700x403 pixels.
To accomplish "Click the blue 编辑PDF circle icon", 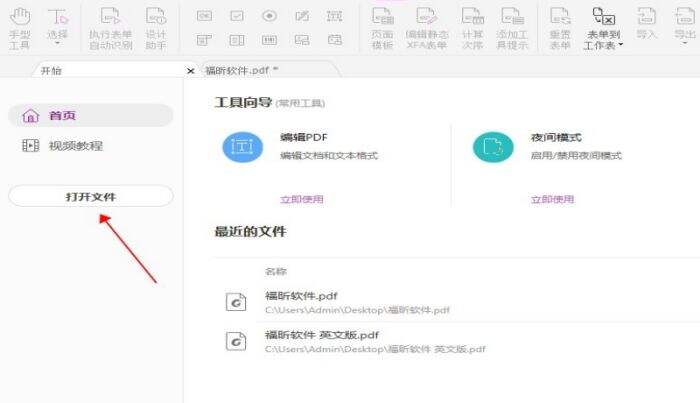I will click(x=242, y=147).
